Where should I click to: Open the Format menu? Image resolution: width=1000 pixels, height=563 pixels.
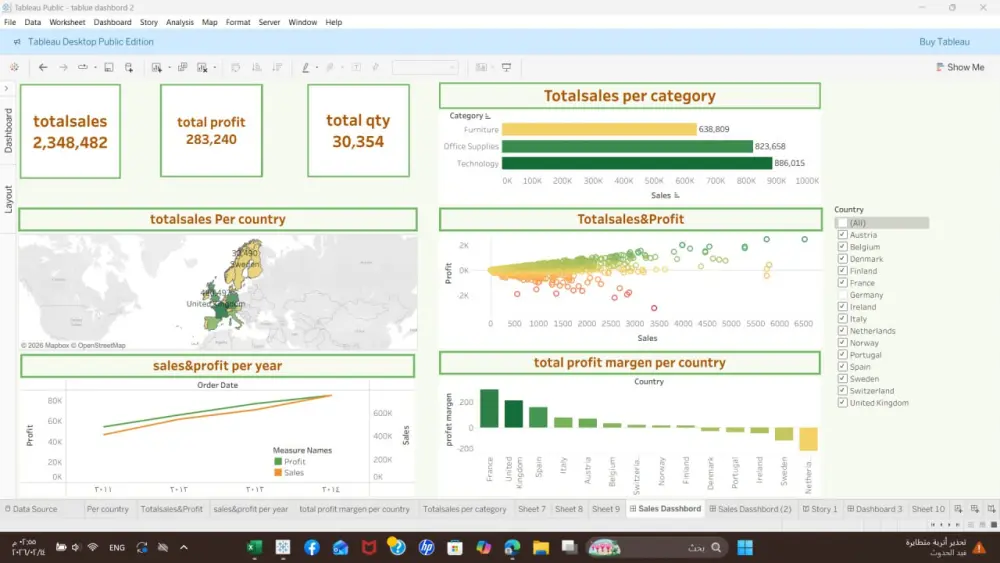point(238,22)
